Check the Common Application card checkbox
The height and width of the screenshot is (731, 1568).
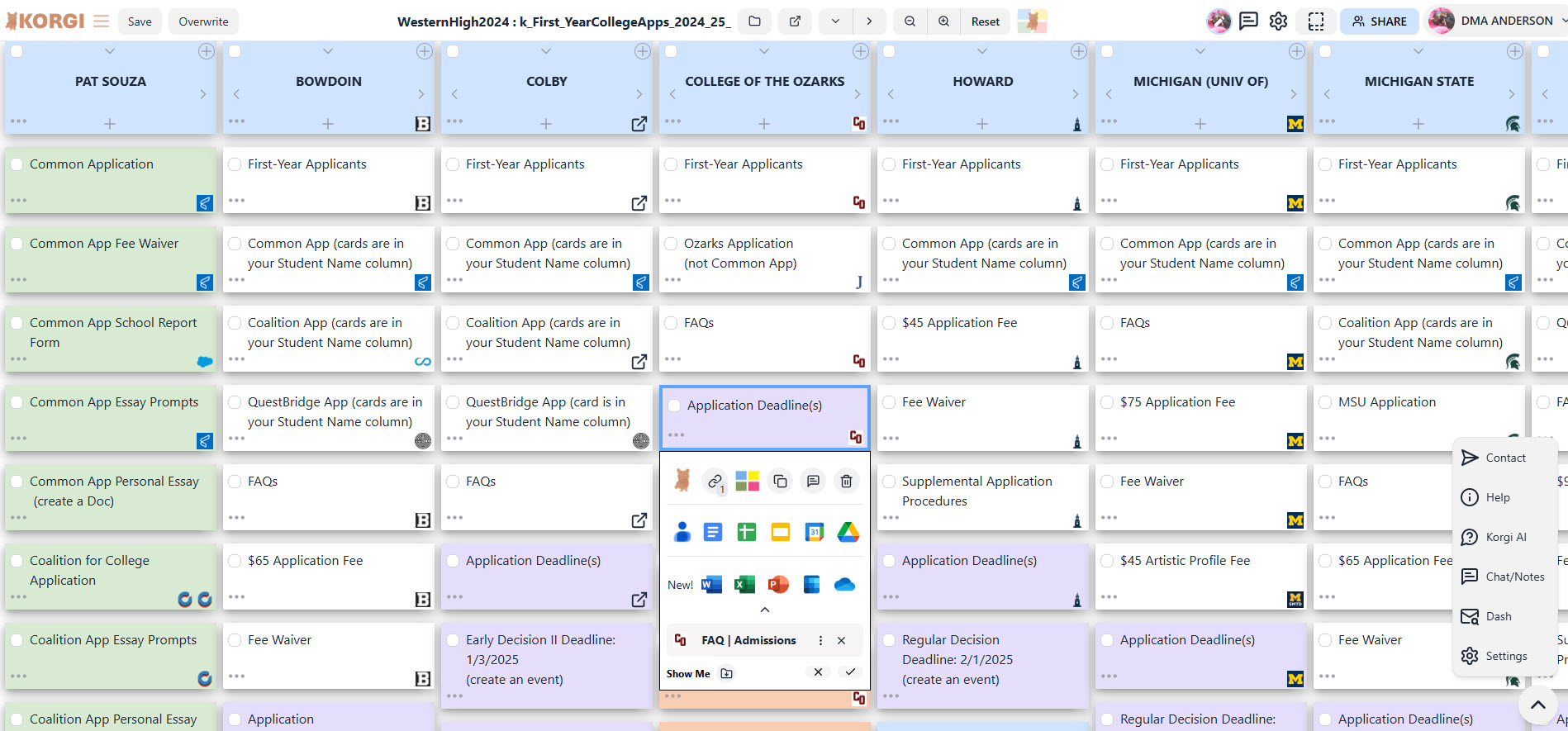tap(17, 164)
